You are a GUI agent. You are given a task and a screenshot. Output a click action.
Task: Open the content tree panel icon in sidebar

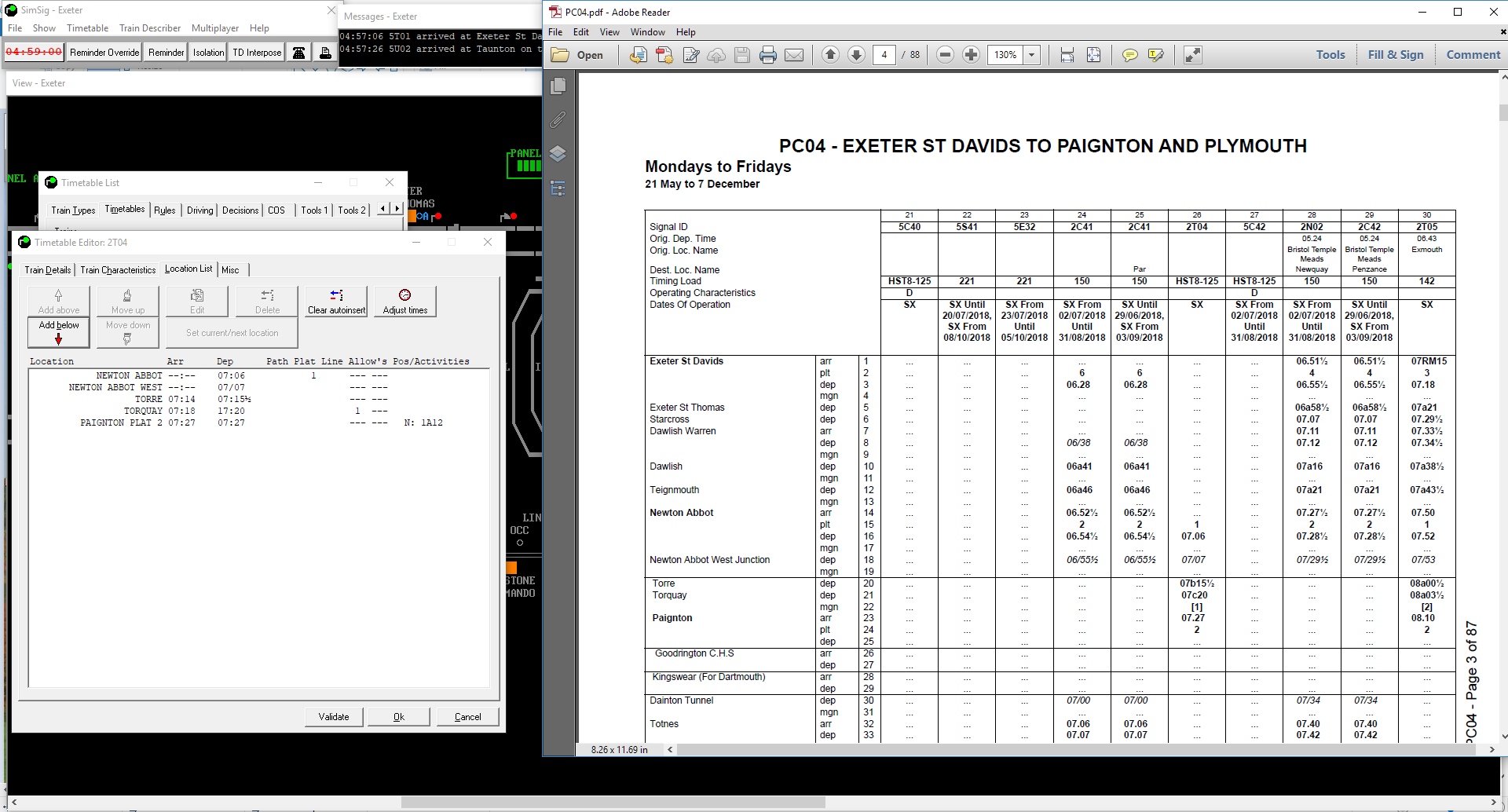[558, 188]
